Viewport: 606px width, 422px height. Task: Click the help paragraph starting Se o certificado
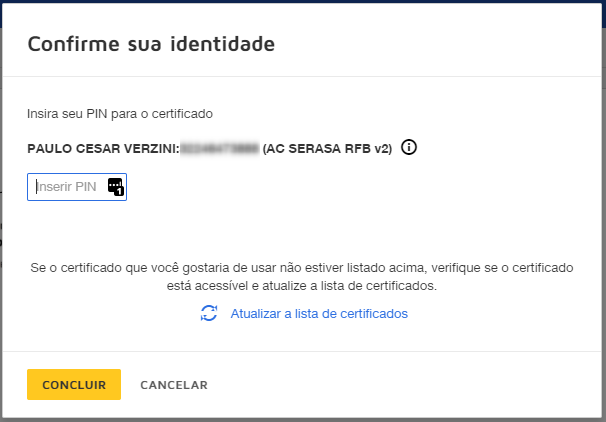pos(302,277)
